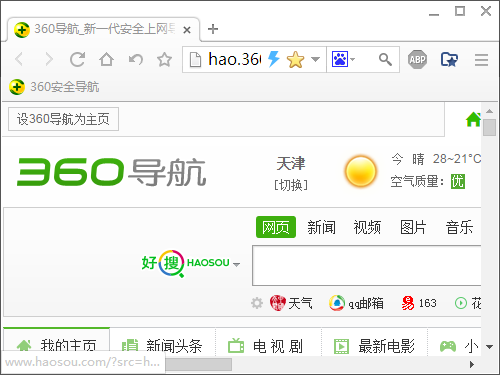The height and width of the screenshot is (375, 500).
Task: Click the blue lightning speed mode icon
Action: (274, 59)
